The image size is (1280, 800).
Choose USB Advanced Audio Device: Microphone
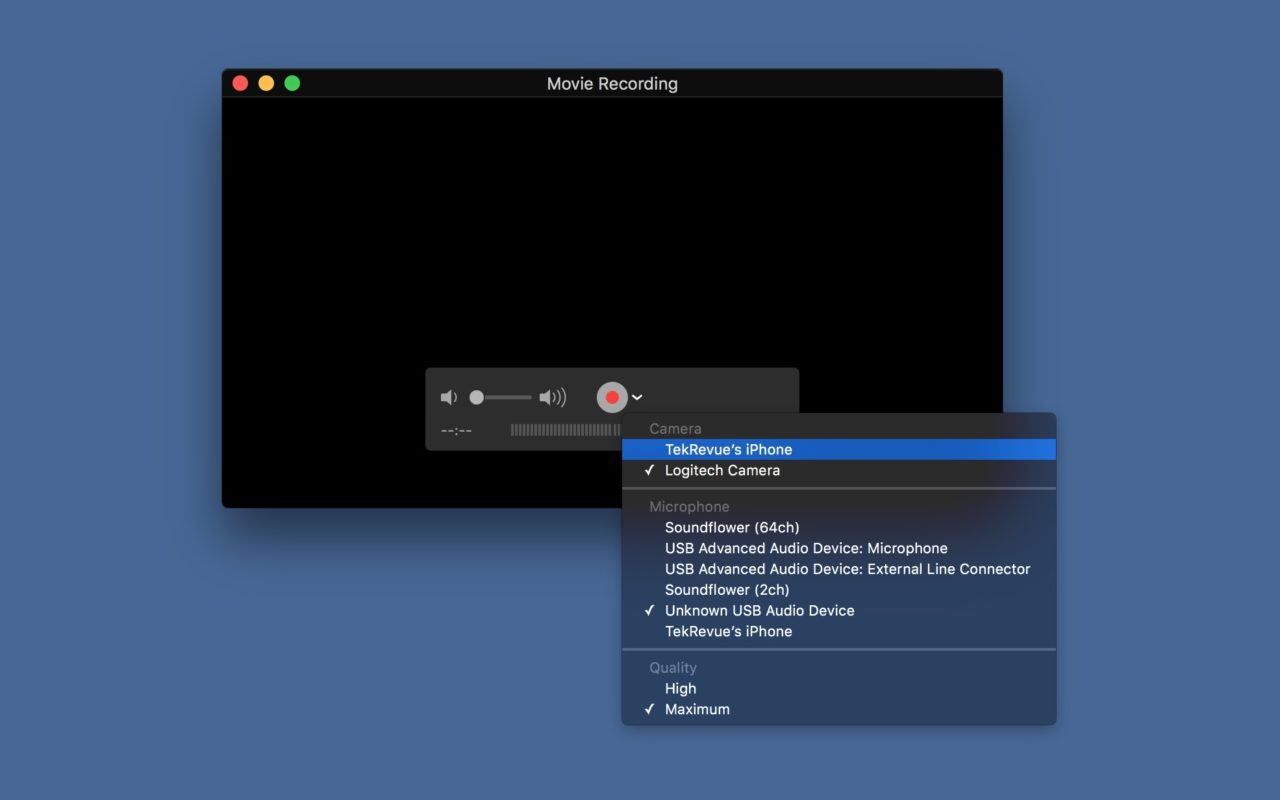point(839,548)
